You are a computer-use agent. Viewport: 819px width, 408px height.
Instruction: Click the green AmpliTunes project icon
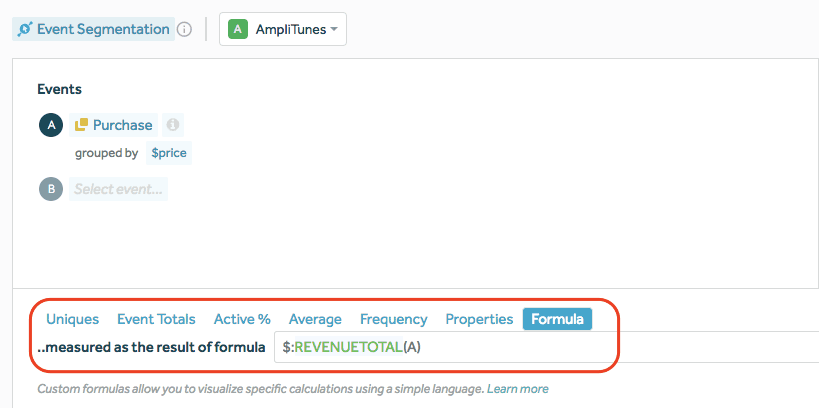pos(237,29)
